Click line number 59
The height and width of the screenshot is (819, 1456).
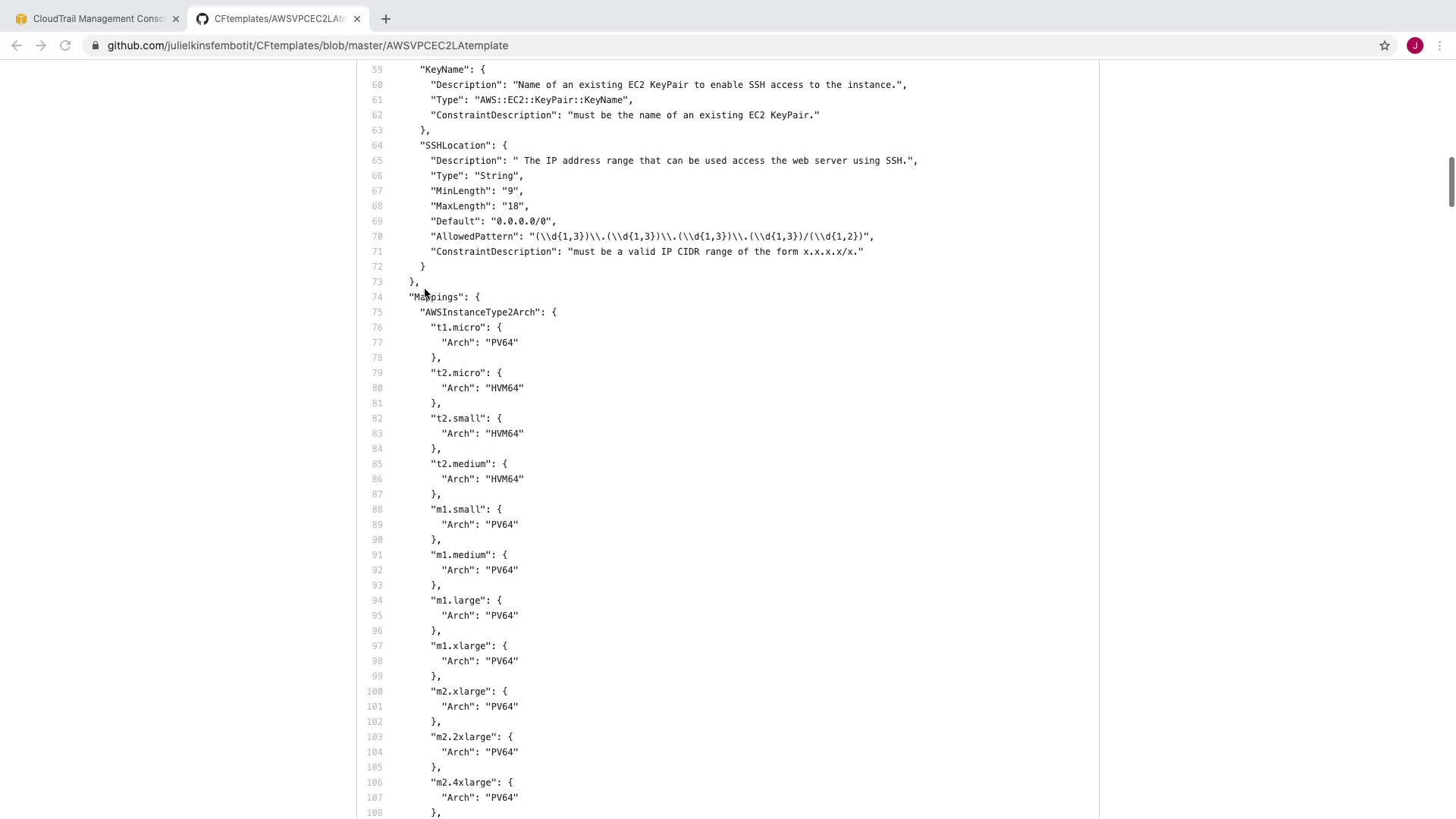pyautogui.click(x=377, y=70)
